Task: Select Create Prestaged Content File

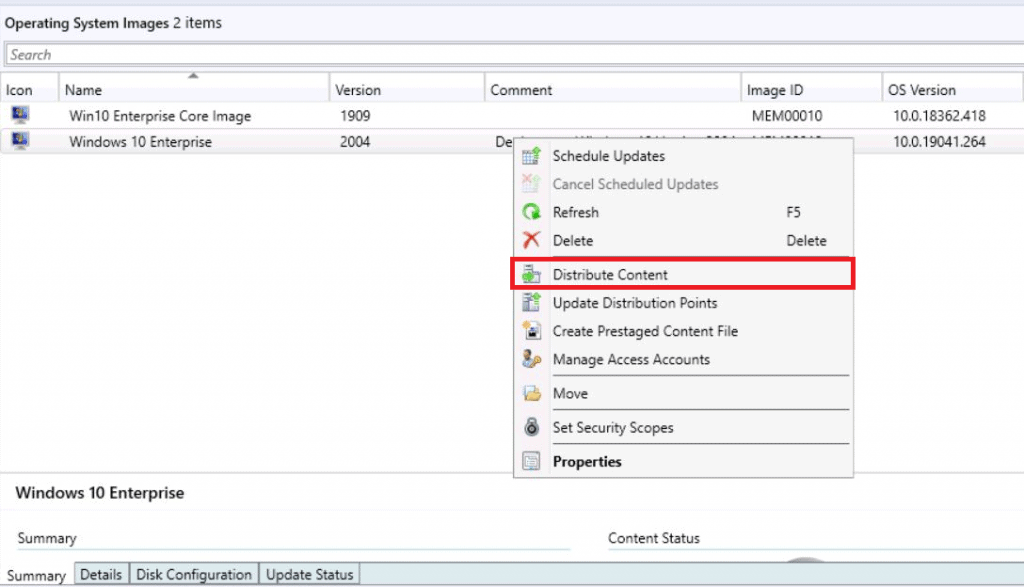Action: (683, 330)
